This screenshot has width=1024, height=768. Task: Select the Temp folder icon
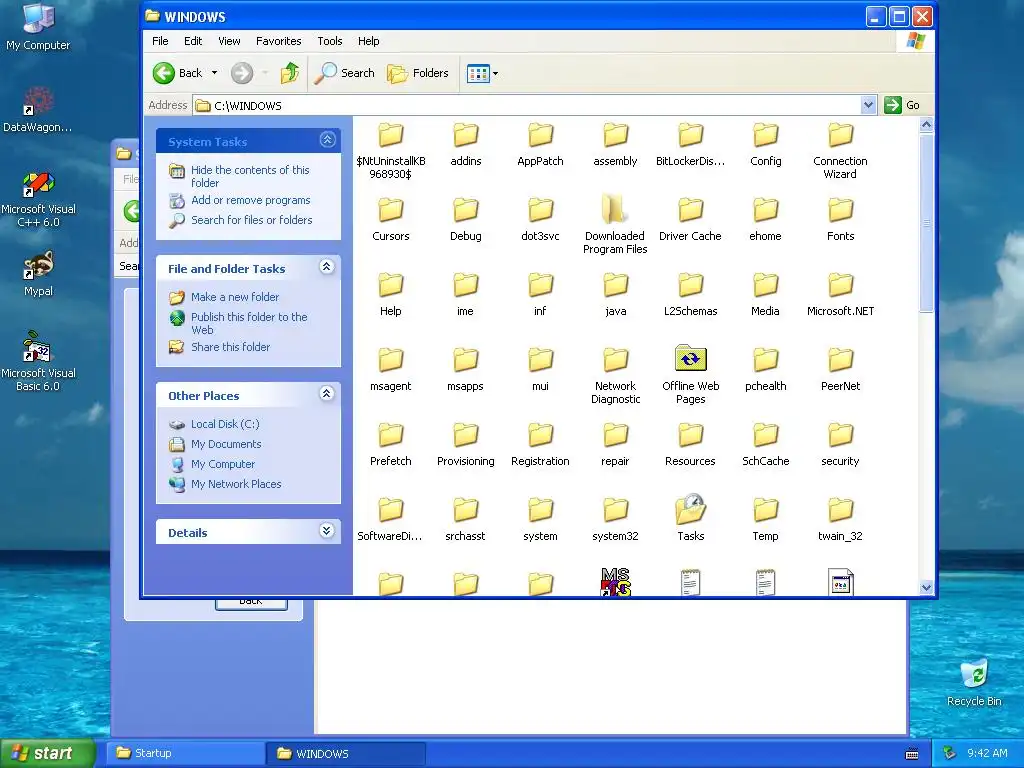click(x=765, y=510)
